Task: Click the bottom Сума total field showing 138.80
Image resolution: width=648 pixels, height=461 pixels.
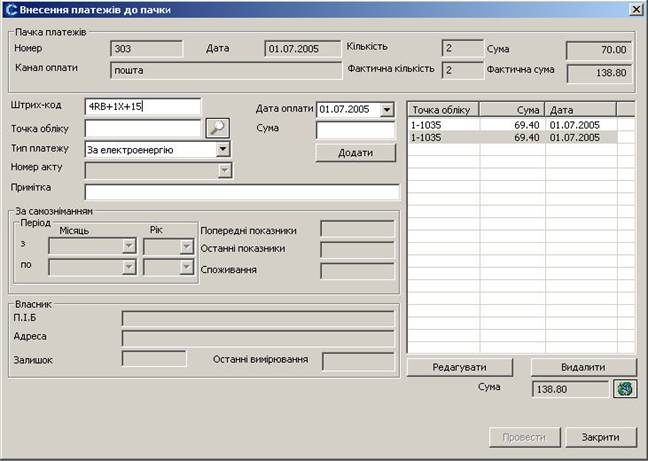Action: click(x=570, y=389)
